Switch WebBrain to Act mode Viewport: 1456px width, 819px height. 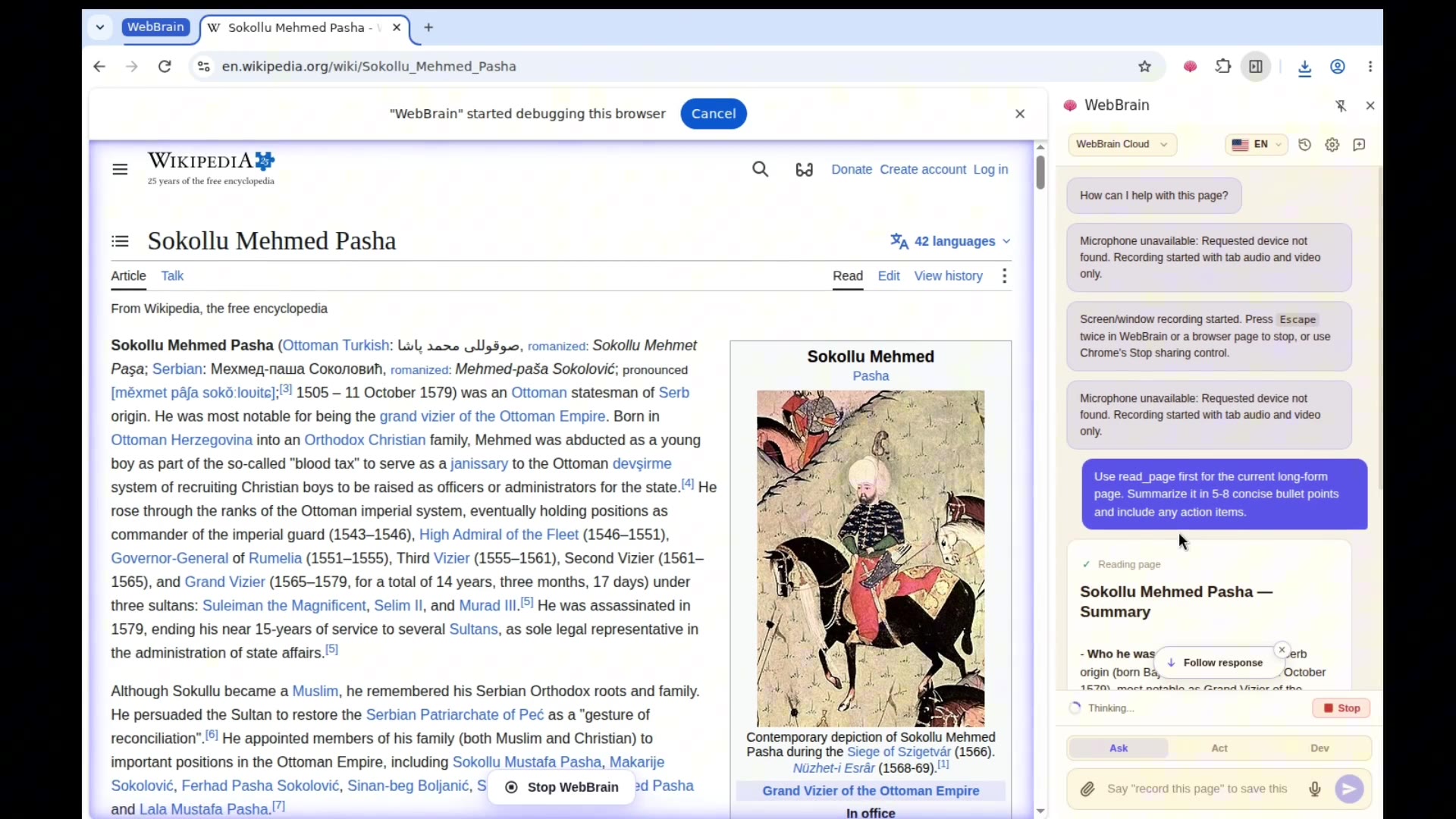[1219, 748]
